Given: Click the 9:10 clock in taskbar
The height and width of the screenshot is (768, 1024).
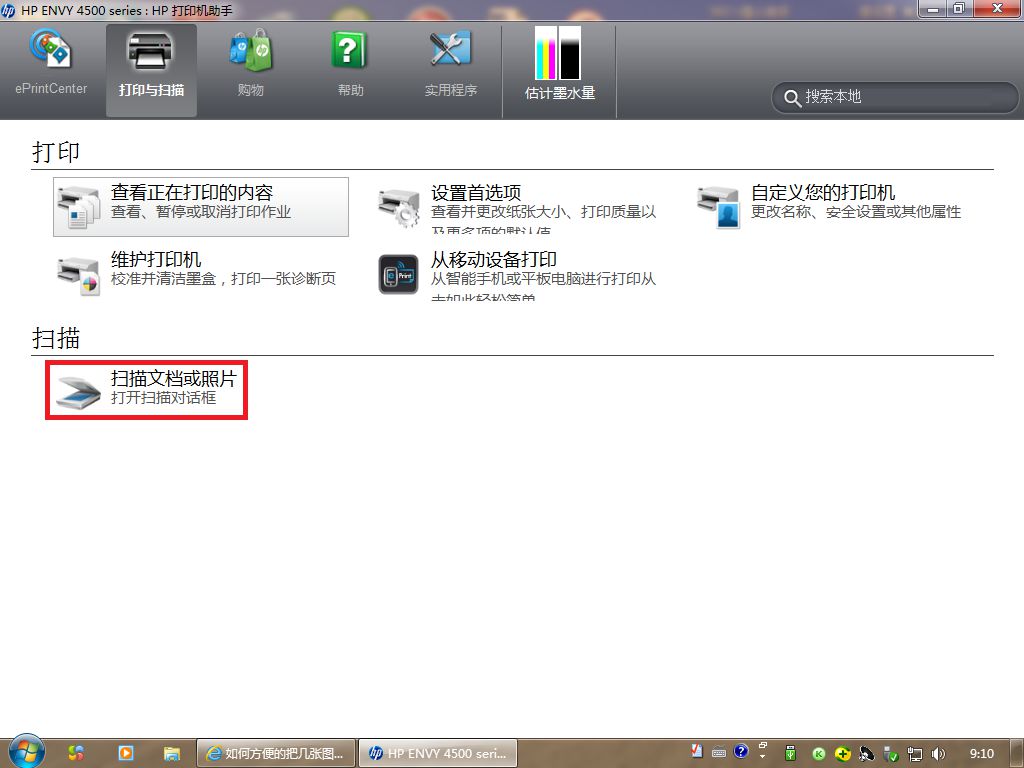Looking at the screenshot, I should [x=982, y=754].
